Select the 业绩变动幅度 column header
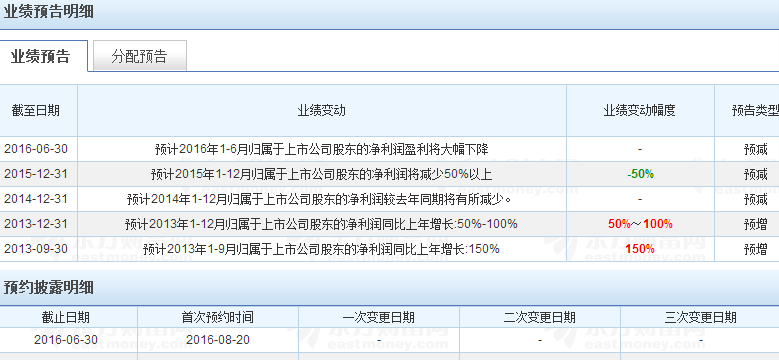Screen dimensions: 779x360 point(640,110)
